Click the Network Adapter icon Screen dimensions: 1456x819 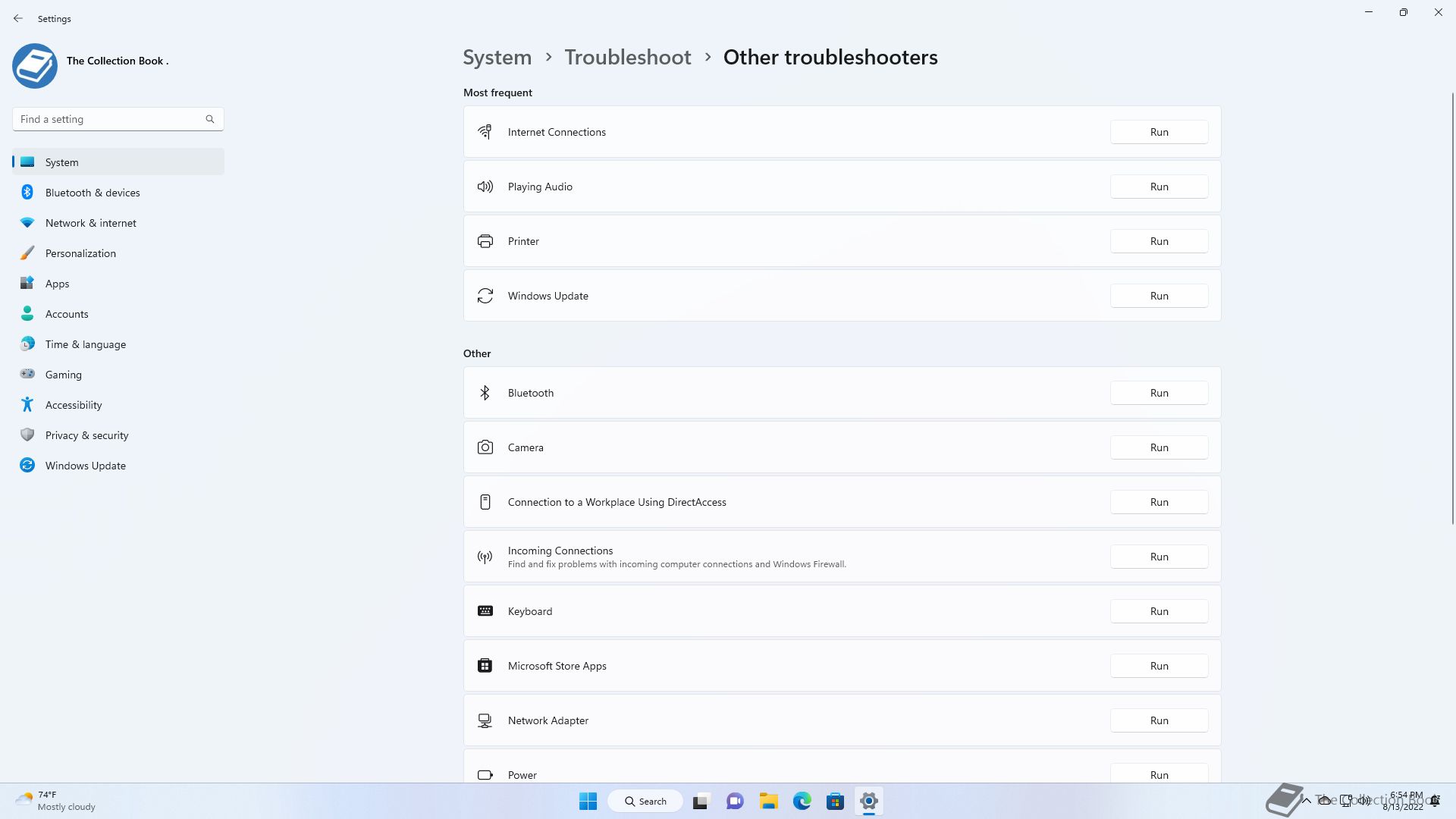pyautogui.click(x=485, y=720)
